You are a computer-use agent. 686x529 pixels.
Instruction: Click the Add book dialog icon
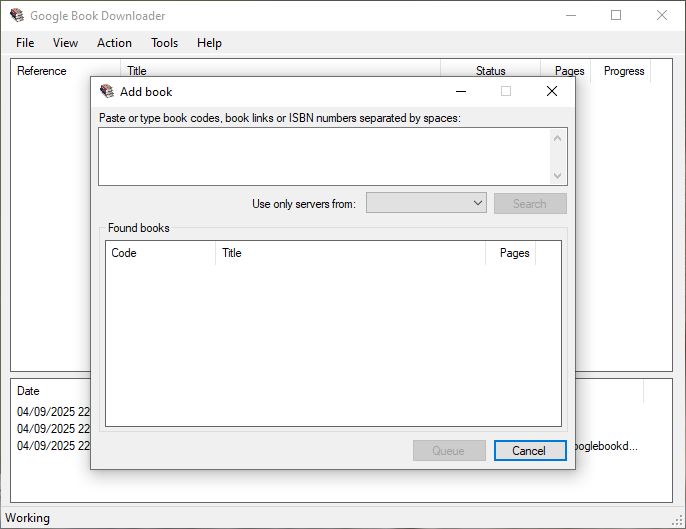tap(107, 91)
